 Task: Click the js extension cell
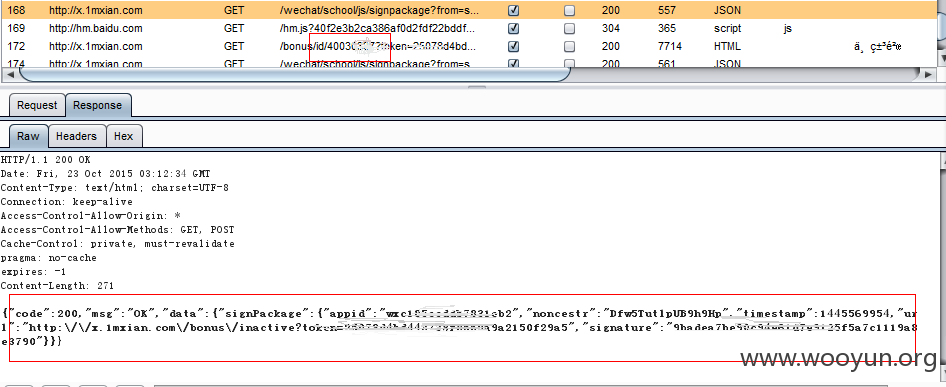(x=787, y=28)
